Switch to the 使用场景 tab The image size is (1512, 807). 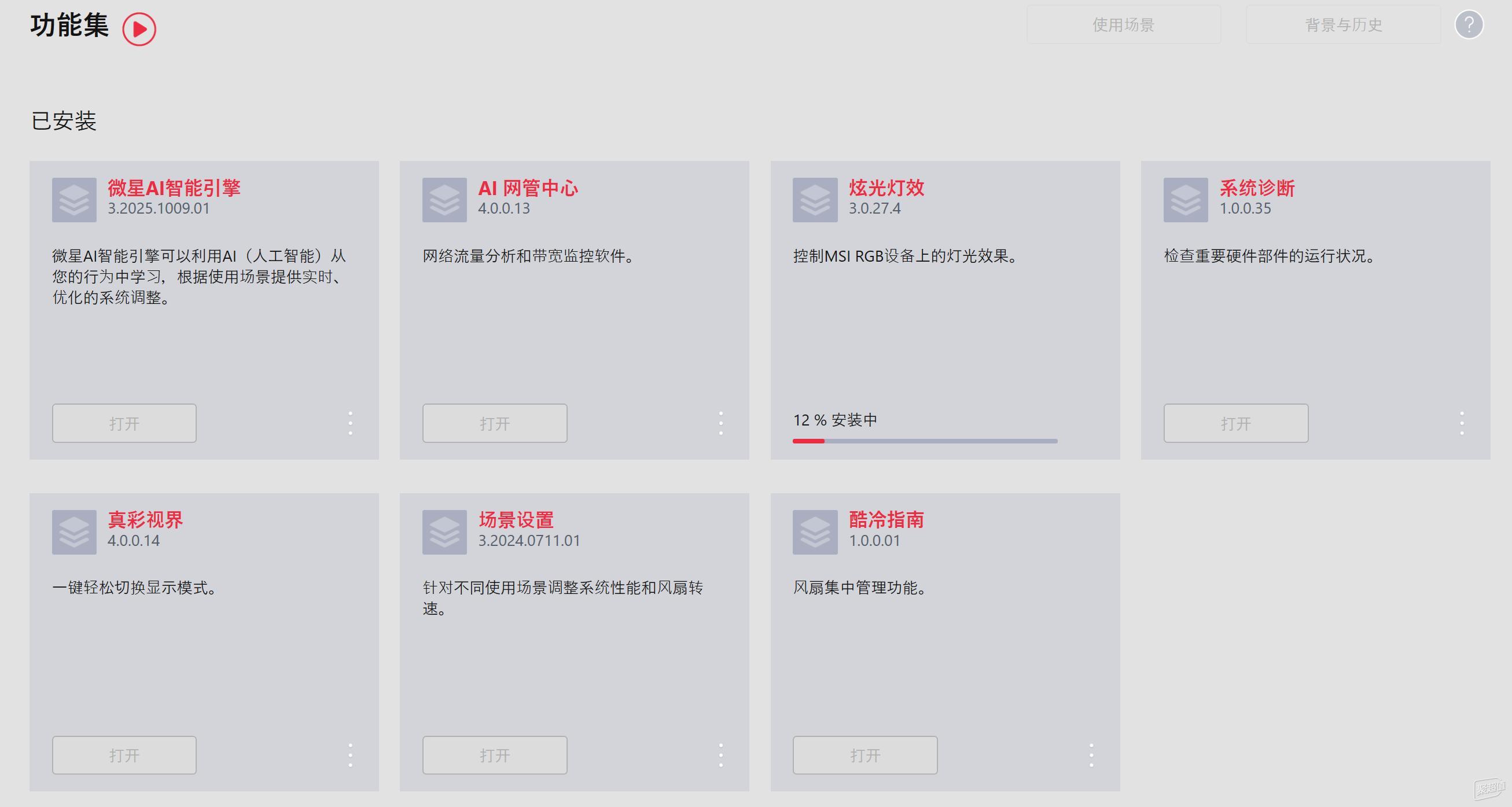(1123, 25)
